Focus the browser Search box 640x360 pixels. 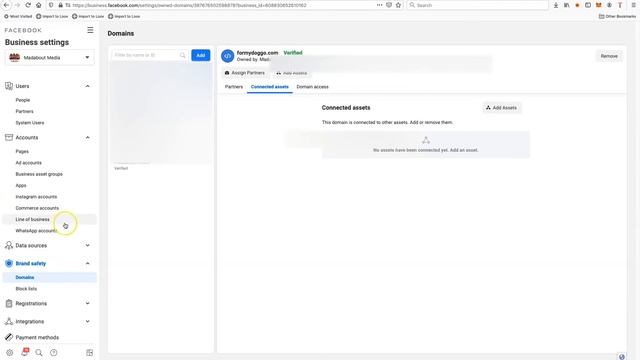coord(478,5)
